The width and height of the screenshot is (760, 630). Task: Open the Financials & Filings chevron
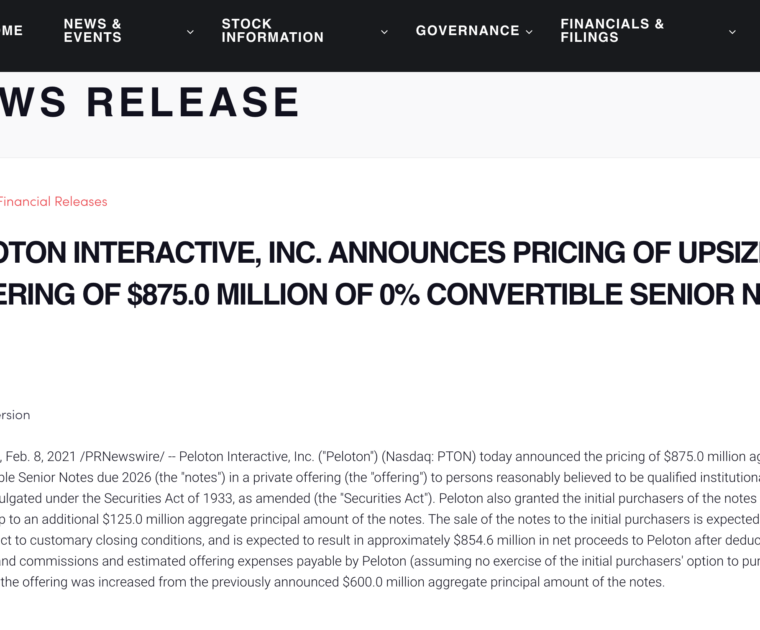tap(732, 32)
